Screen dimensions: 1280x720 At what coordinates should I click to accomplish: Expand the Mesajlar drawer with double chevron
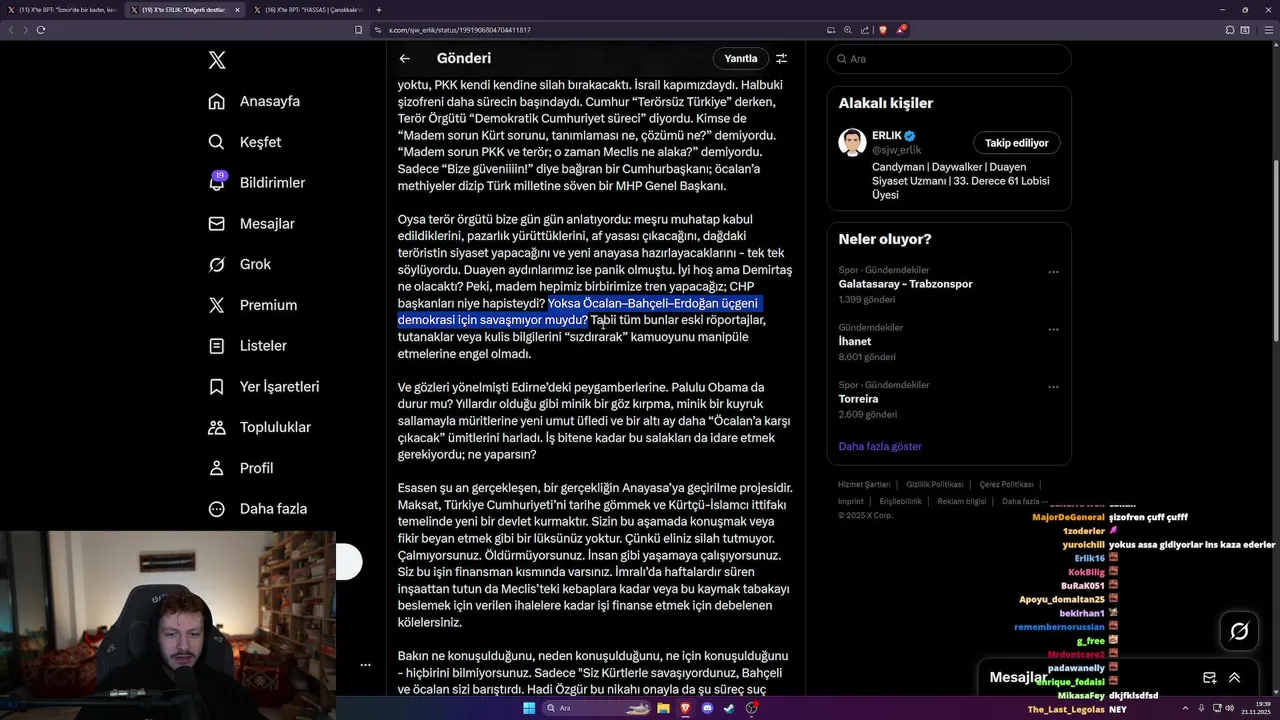coord(1234,678)
